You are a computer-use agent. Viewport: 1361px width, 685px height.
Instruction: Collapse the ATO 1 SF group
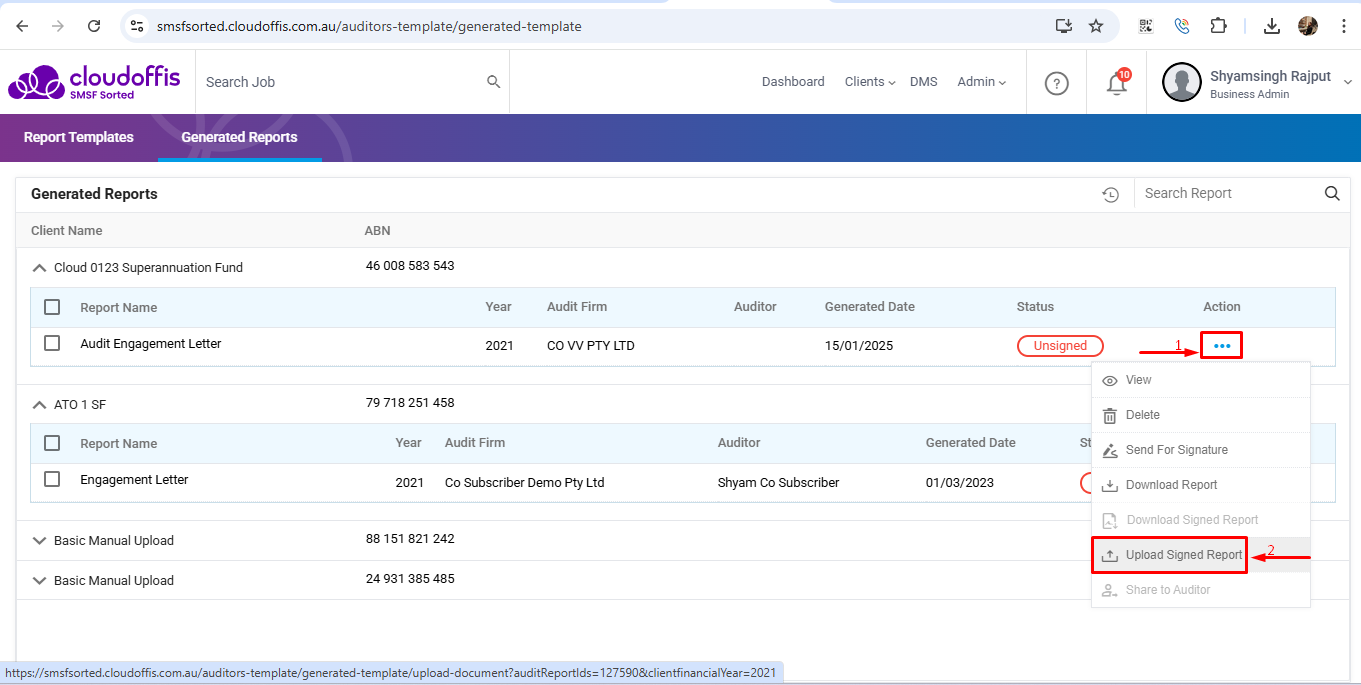[x=40, y=405]
